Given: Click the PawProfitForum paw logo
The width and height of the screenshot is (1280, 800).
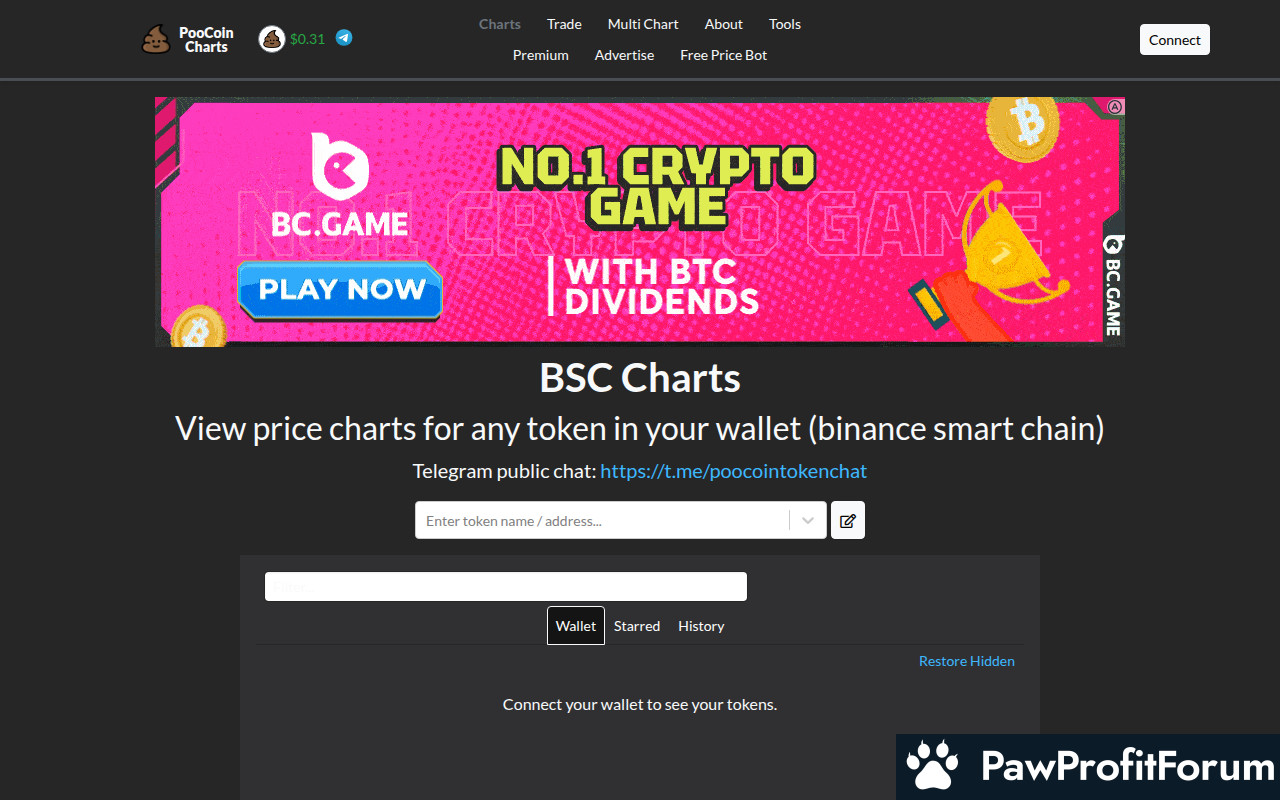Looking at the screenshot, I should 932,766.
